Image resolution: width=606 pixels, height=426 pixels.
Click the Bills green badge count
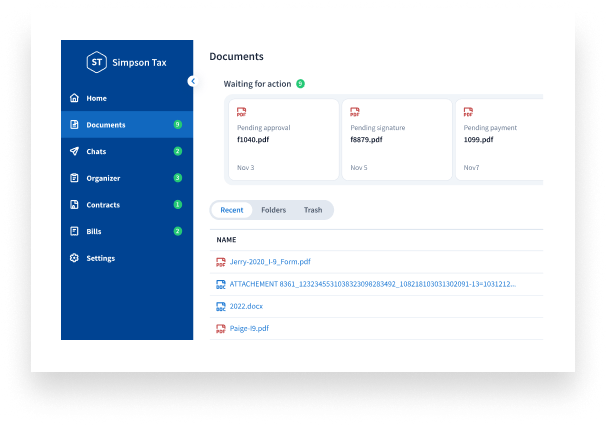point(178,231)
